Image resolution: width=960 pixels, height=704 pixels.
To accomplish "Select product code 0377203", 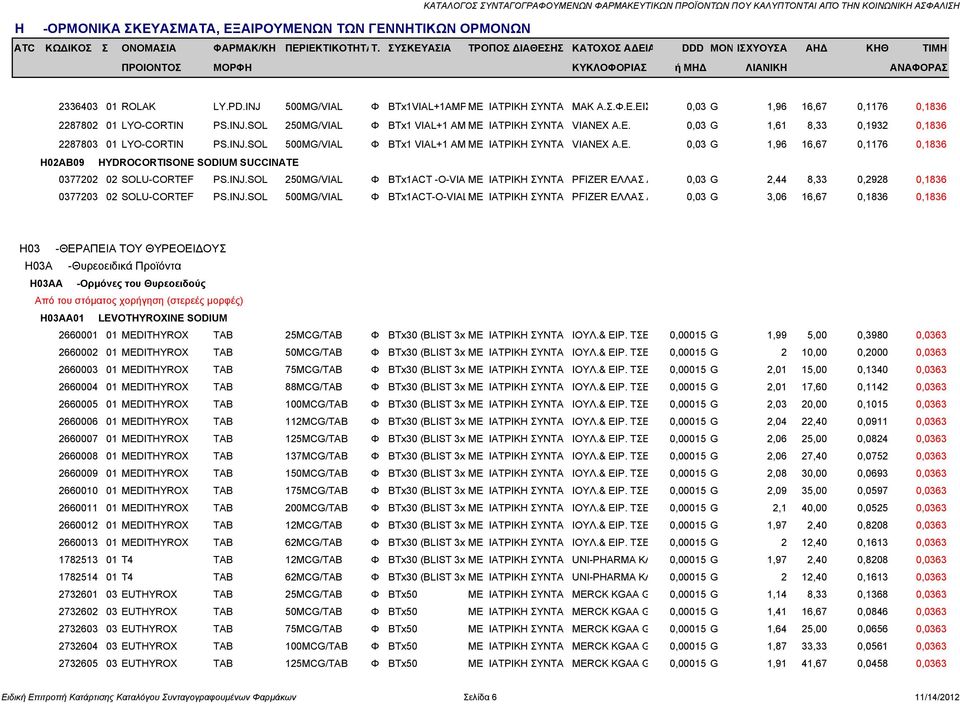I will coord(78,197).
